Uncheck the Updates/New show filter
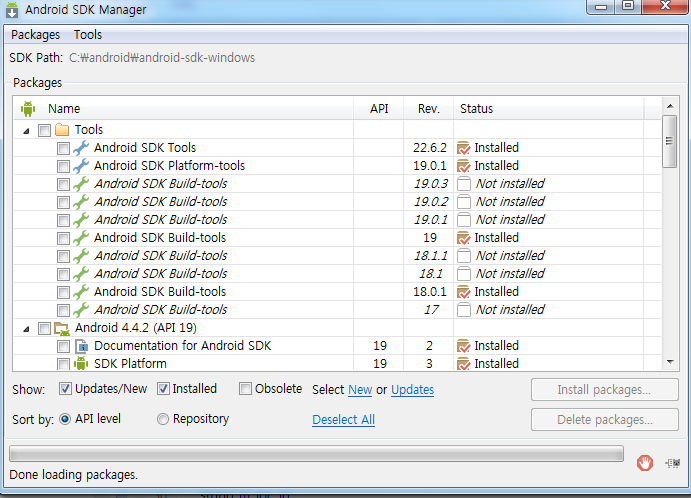This screenshot has width=691, height=498. 65,389
